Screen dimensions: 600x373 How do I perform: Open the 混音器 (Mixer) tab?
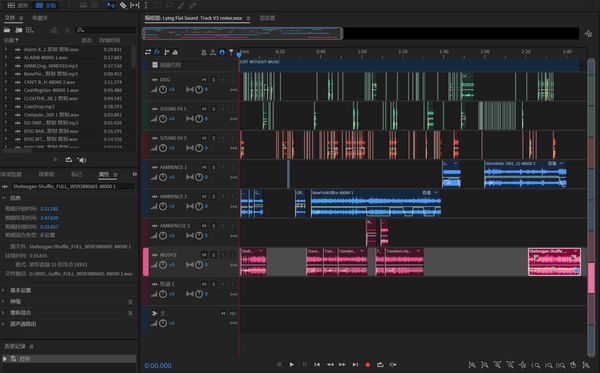pos(267,18)
